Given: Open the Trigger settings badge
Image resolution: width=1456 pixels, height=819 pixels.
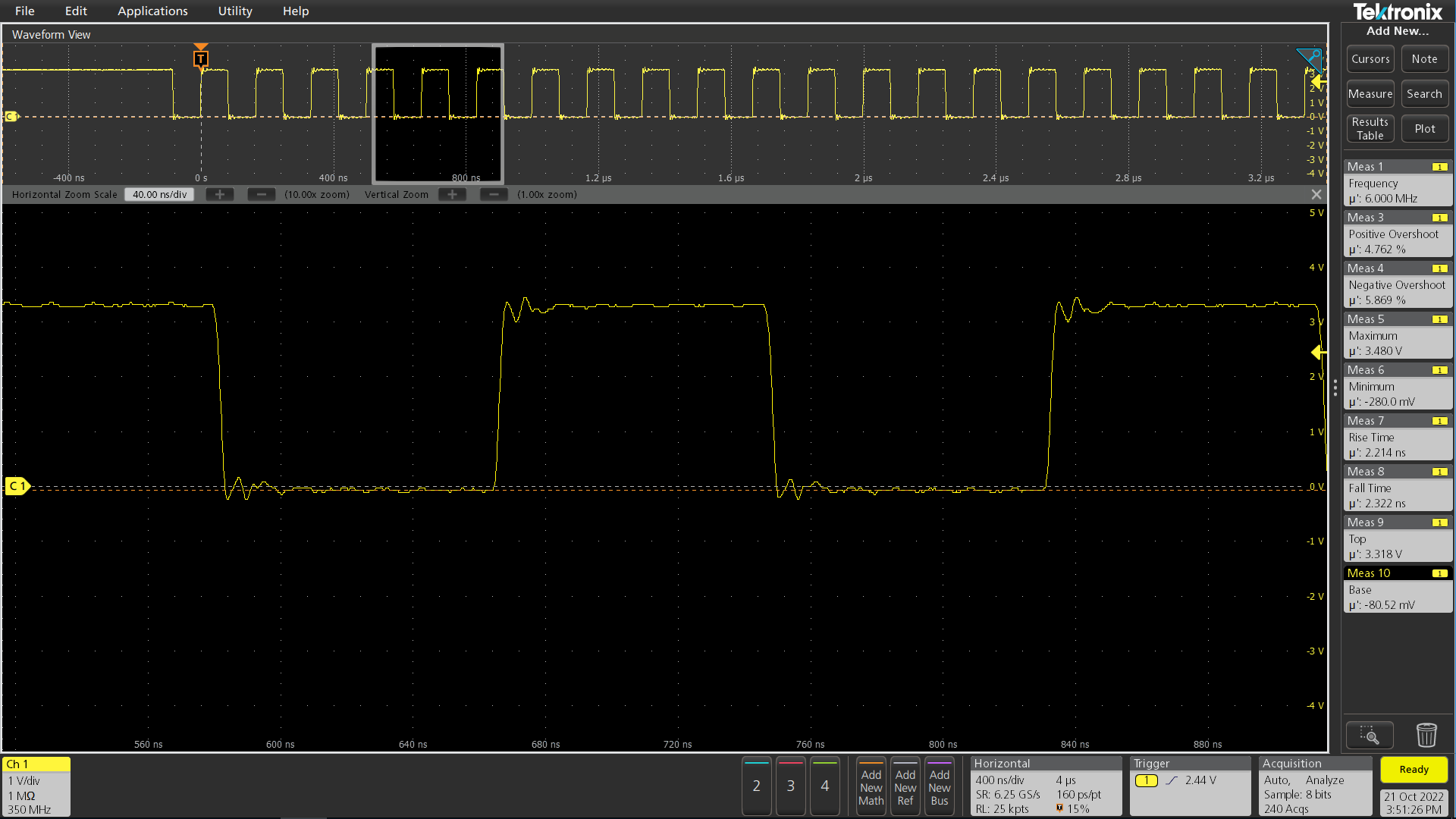Looking at the screenshot, I should [x=1189, y=786].
